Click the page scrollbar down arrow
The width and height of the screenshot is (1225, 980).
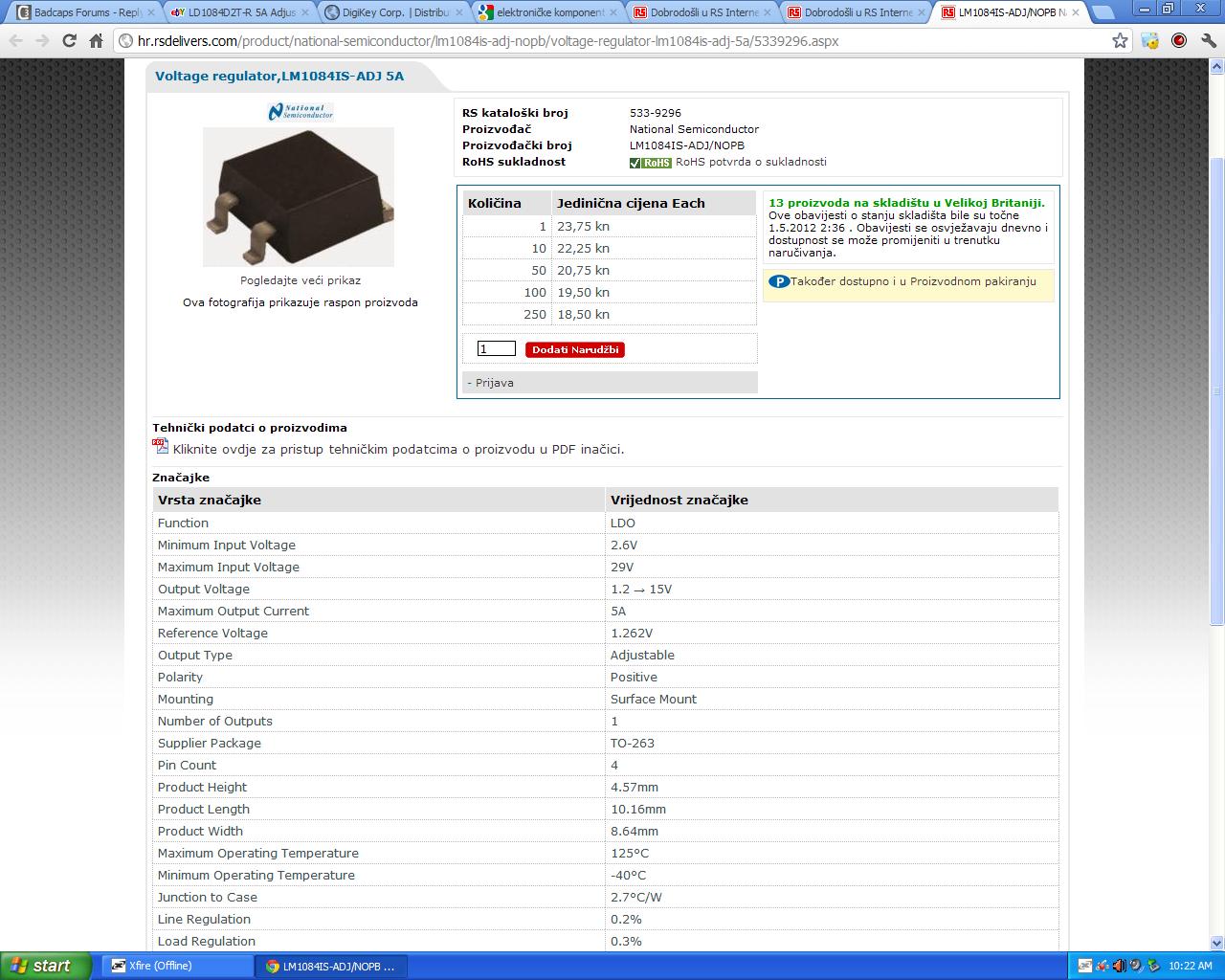1217,943
